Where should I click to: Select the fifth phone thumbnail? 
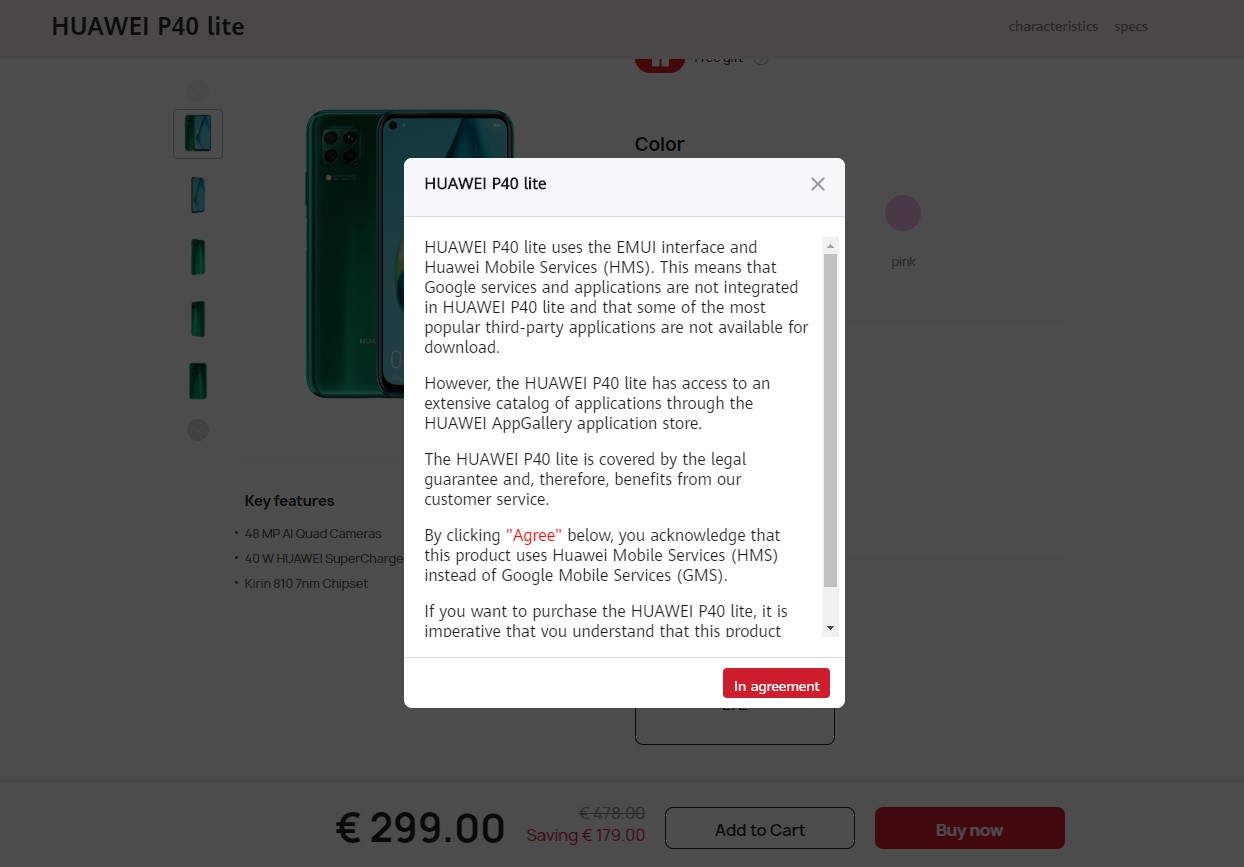[x=198, y=381]
